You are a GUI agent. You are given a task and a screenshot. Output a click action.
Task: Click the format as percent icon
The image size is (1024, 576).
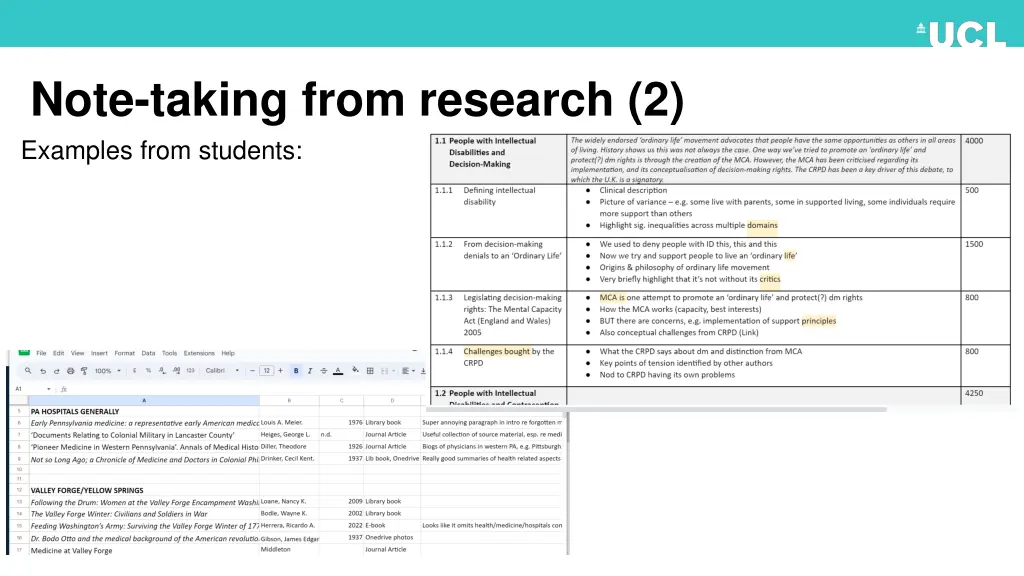148,371
